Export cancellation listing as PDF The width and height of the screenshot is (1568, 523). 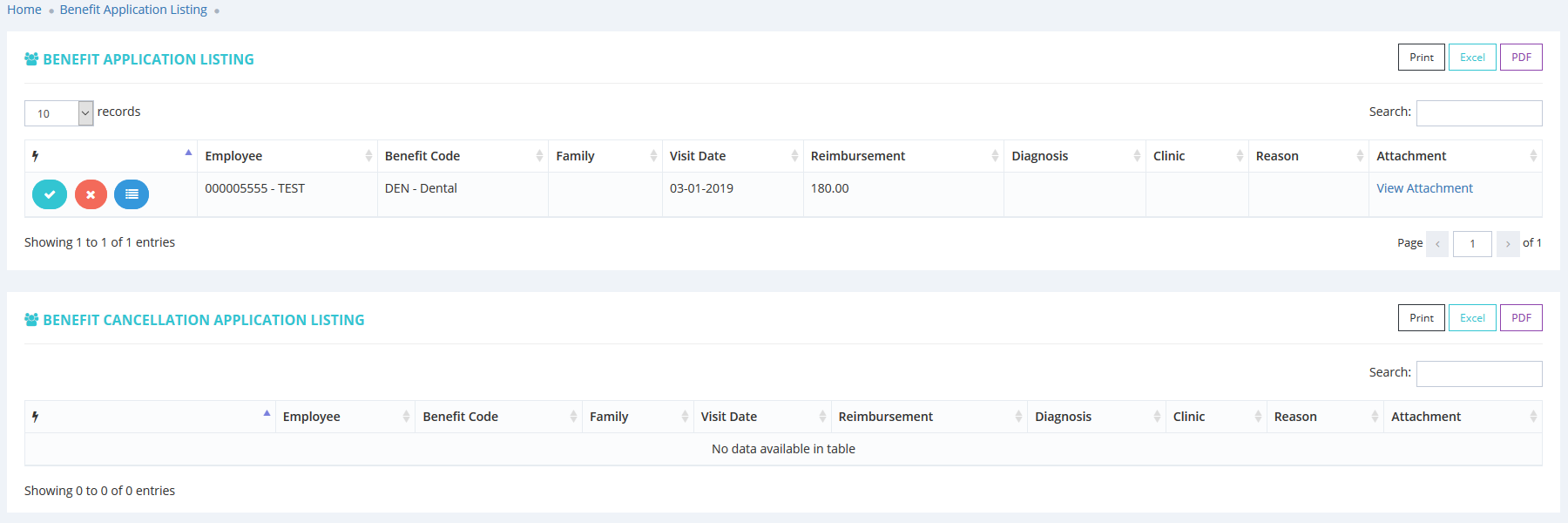click(1521, 318)
